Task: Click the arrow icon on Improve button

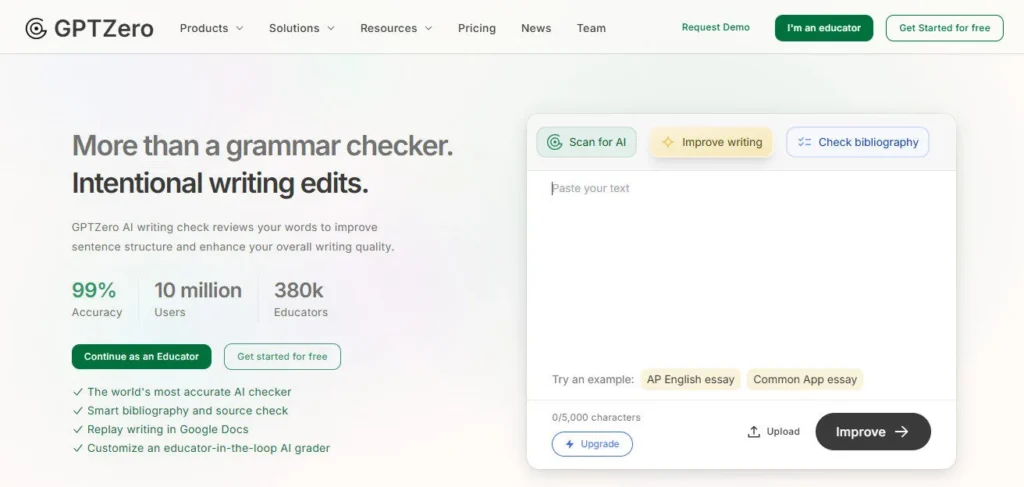Action: 902,432
